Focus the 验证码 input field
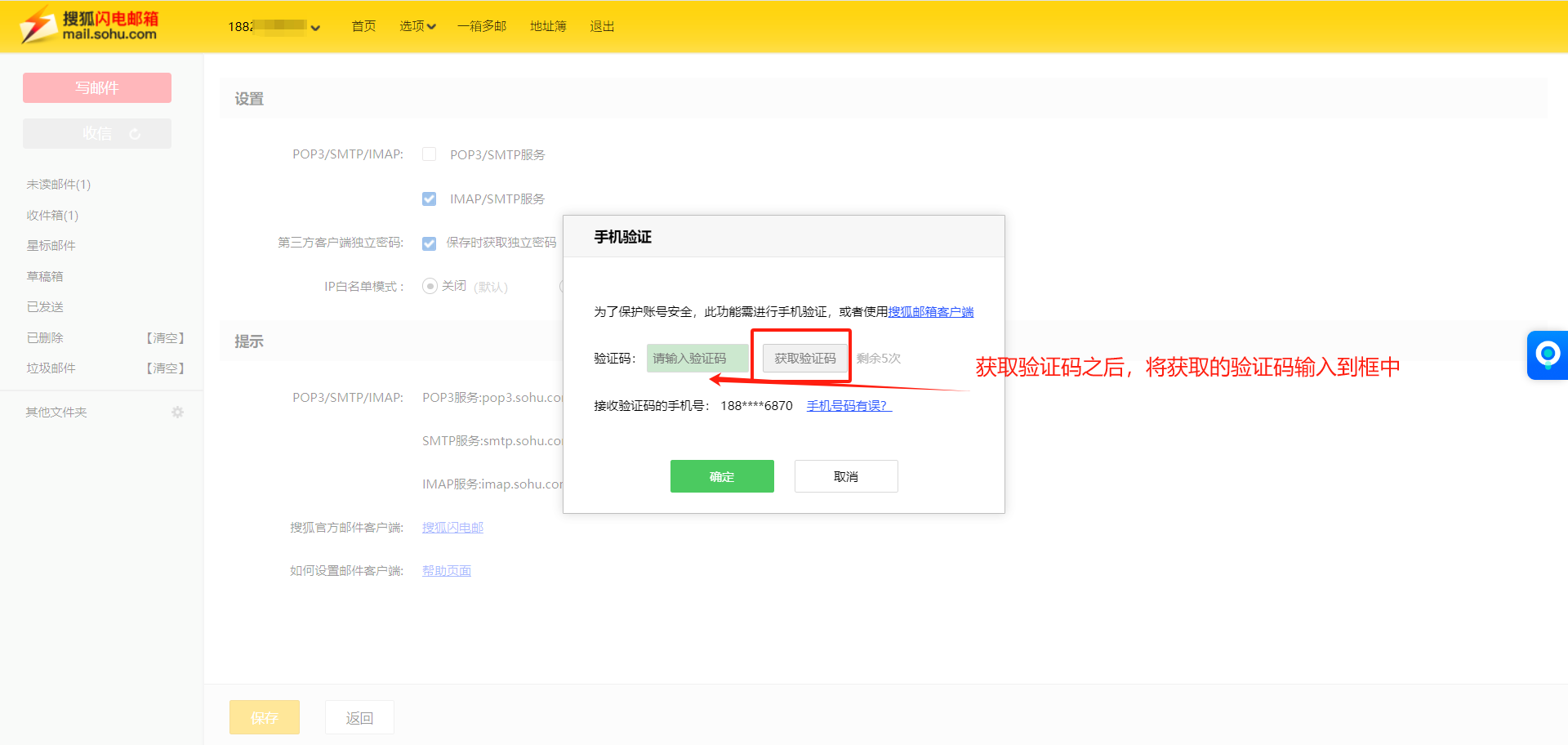Screen dimensions: 1568x745 click(x=697, y=358)
